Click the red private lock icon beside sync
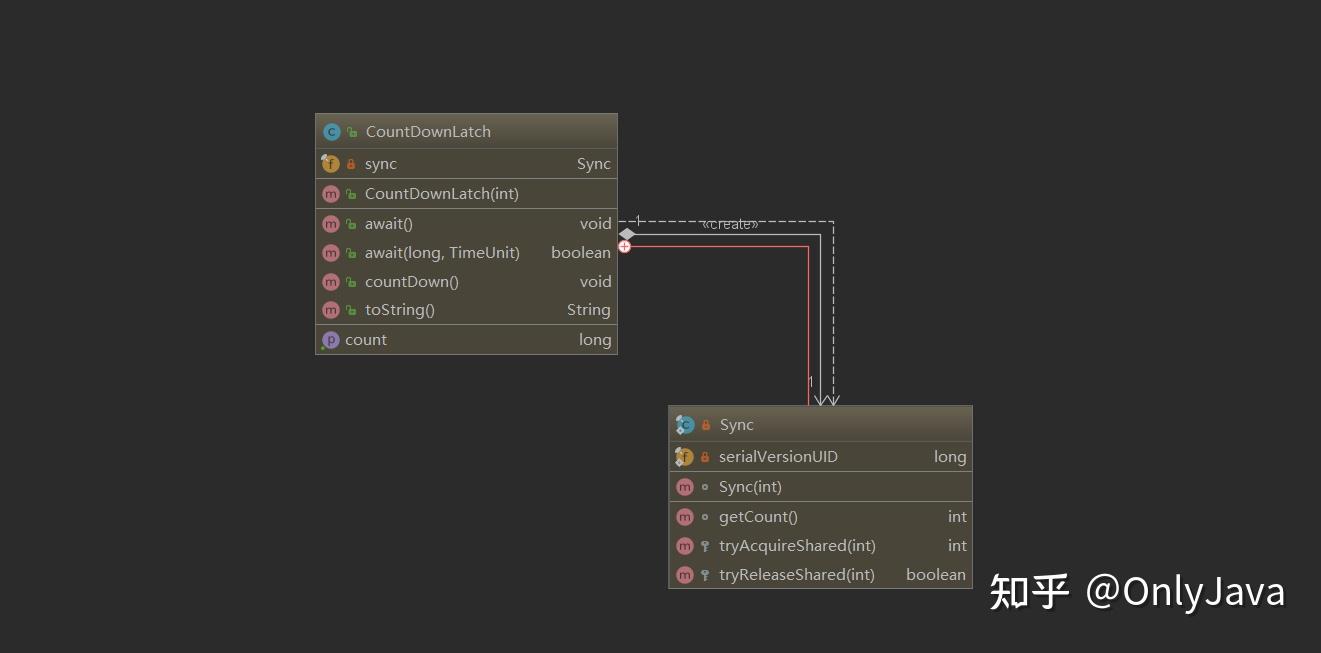This screenshot has width=1321, height=653. [x=351, y=164]
